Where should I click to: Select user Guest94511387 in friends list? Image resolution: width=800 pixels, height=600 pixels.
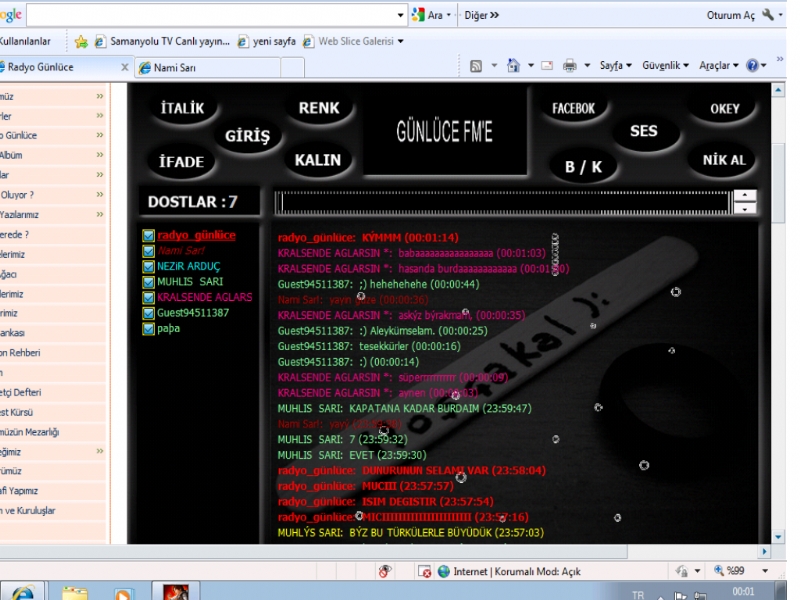[x=193, y=313]
